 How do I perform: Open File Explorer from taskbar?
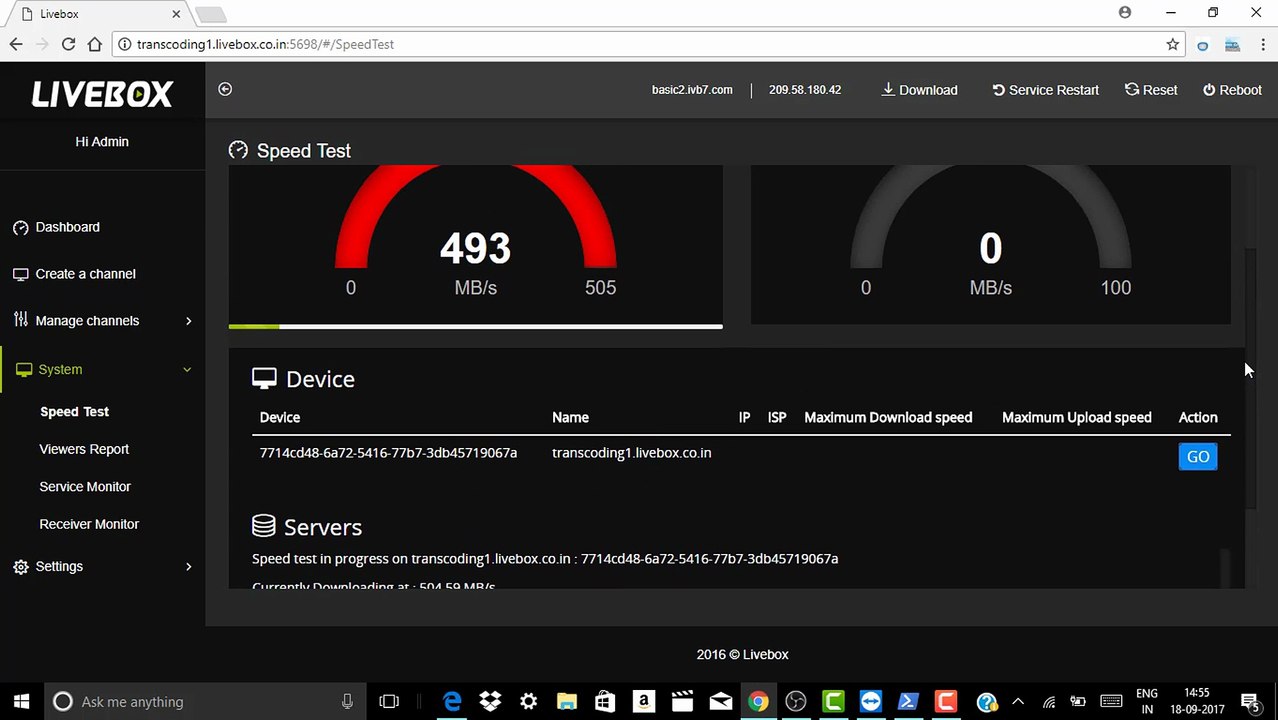(566, 701)
